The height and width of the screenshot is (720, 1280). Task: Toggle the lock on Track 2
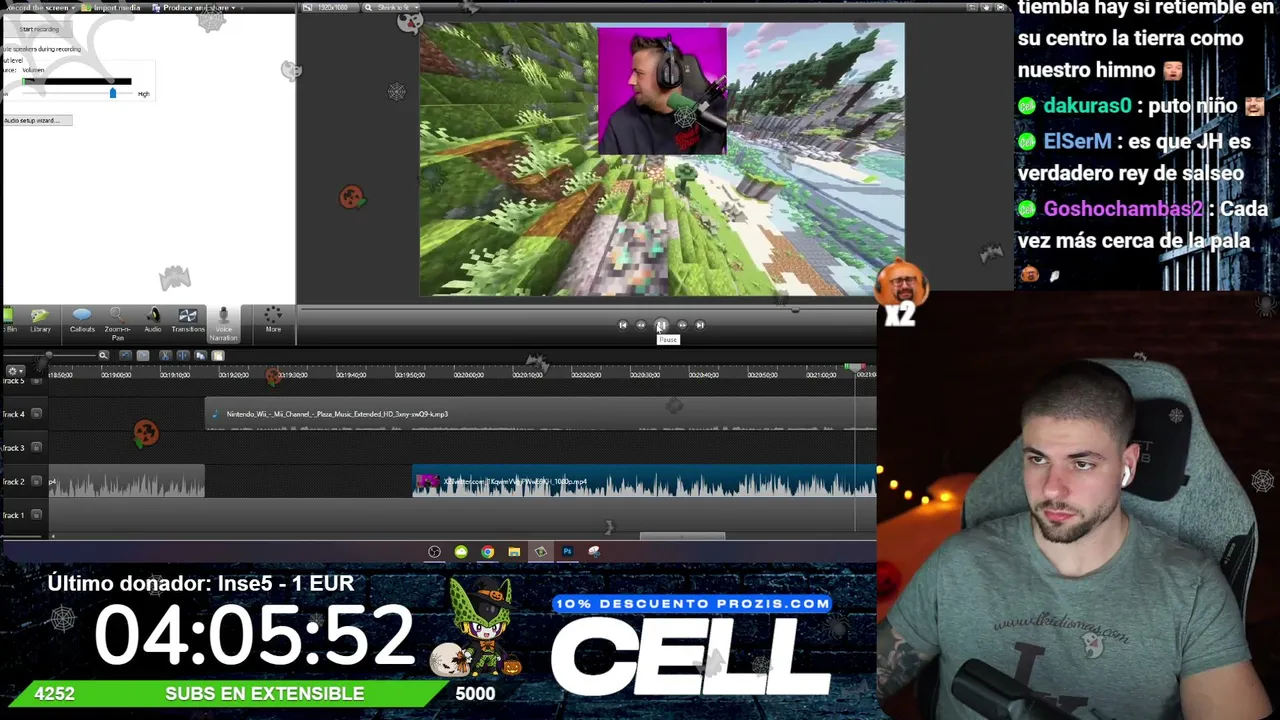pyautogui.click(x=37, y=482)
